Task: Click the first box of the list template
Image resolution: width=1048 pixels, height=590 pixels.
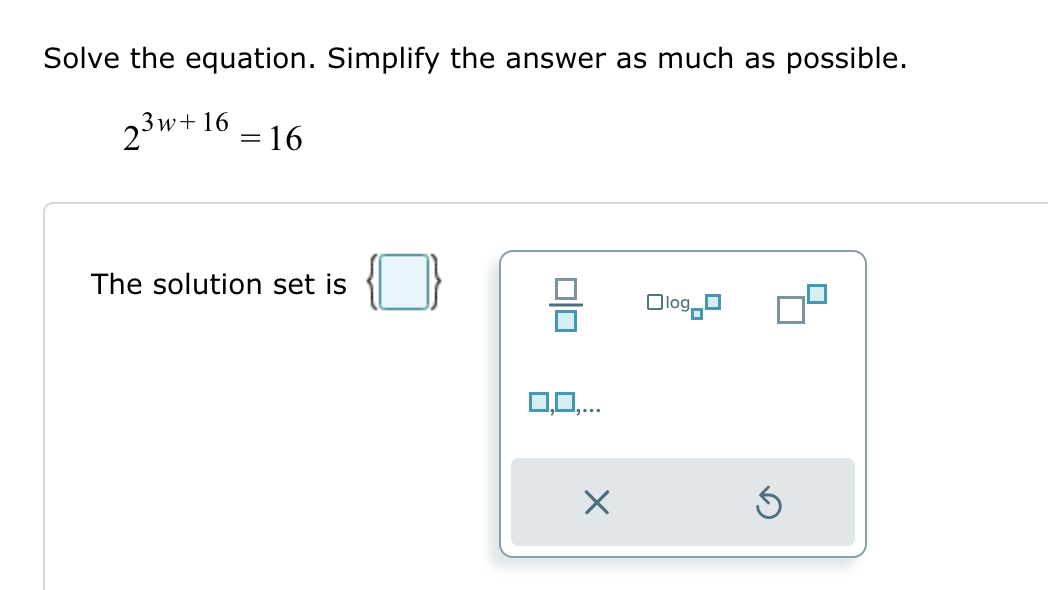Action: coord(537,403)
